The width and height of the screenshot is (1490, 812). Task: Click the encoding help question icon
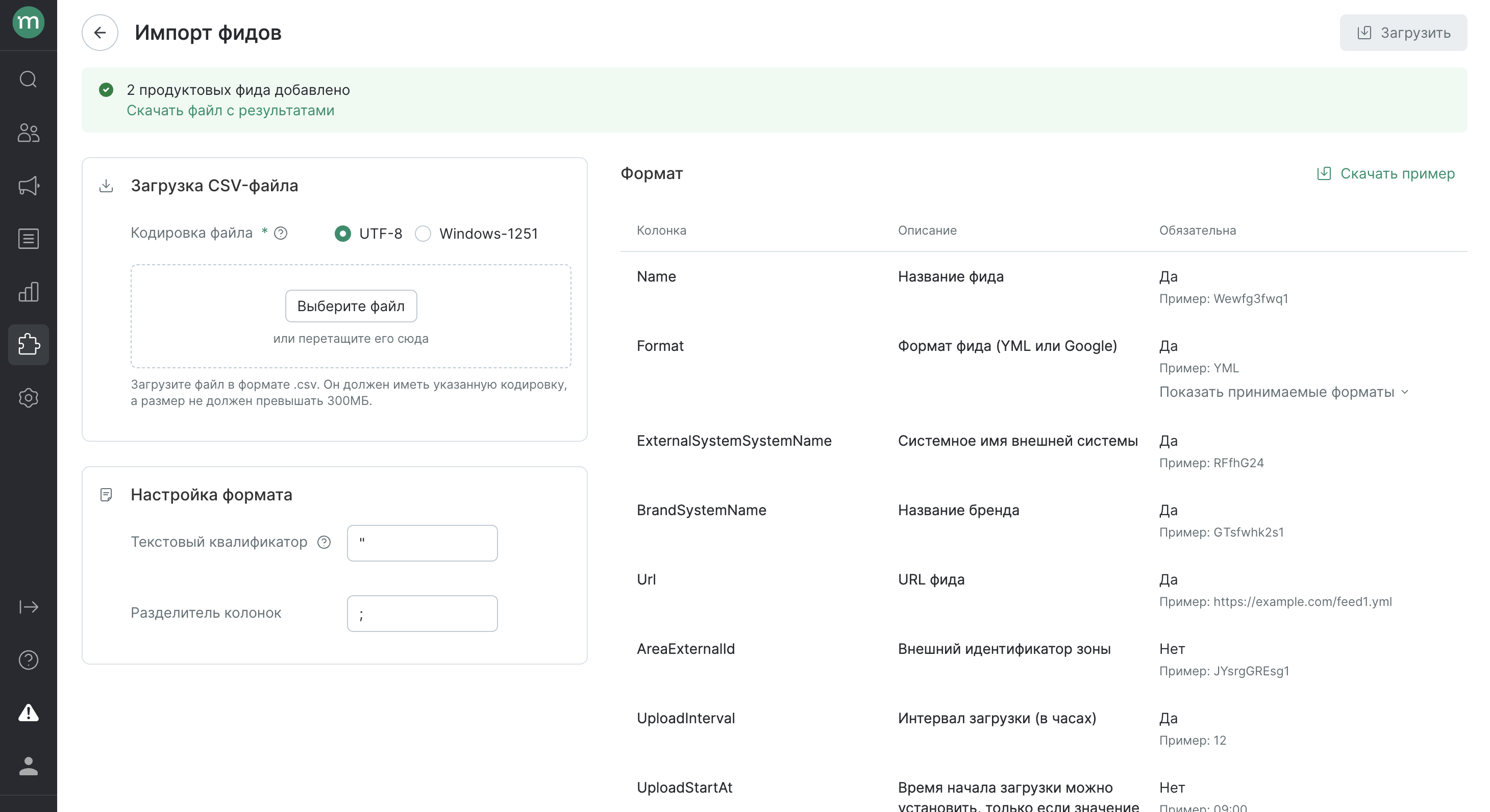281,233
